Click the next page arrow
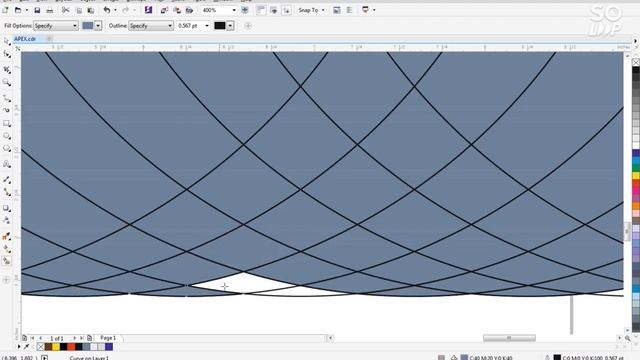The image size is (640, 360). pyautogui.click(x=75, y=338)
